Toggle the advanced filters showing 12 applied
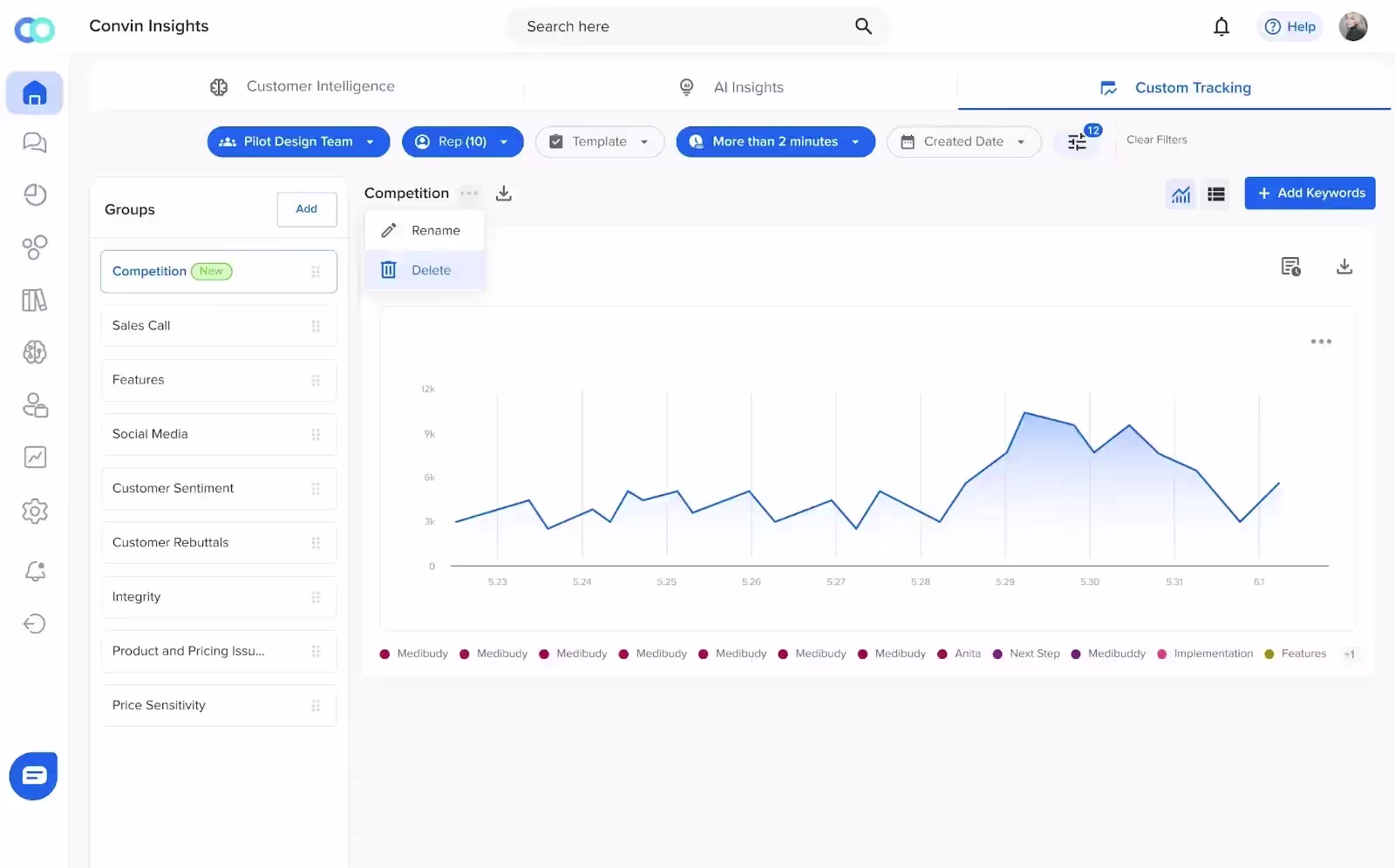1395x868 pixels. click(1079, 141)
